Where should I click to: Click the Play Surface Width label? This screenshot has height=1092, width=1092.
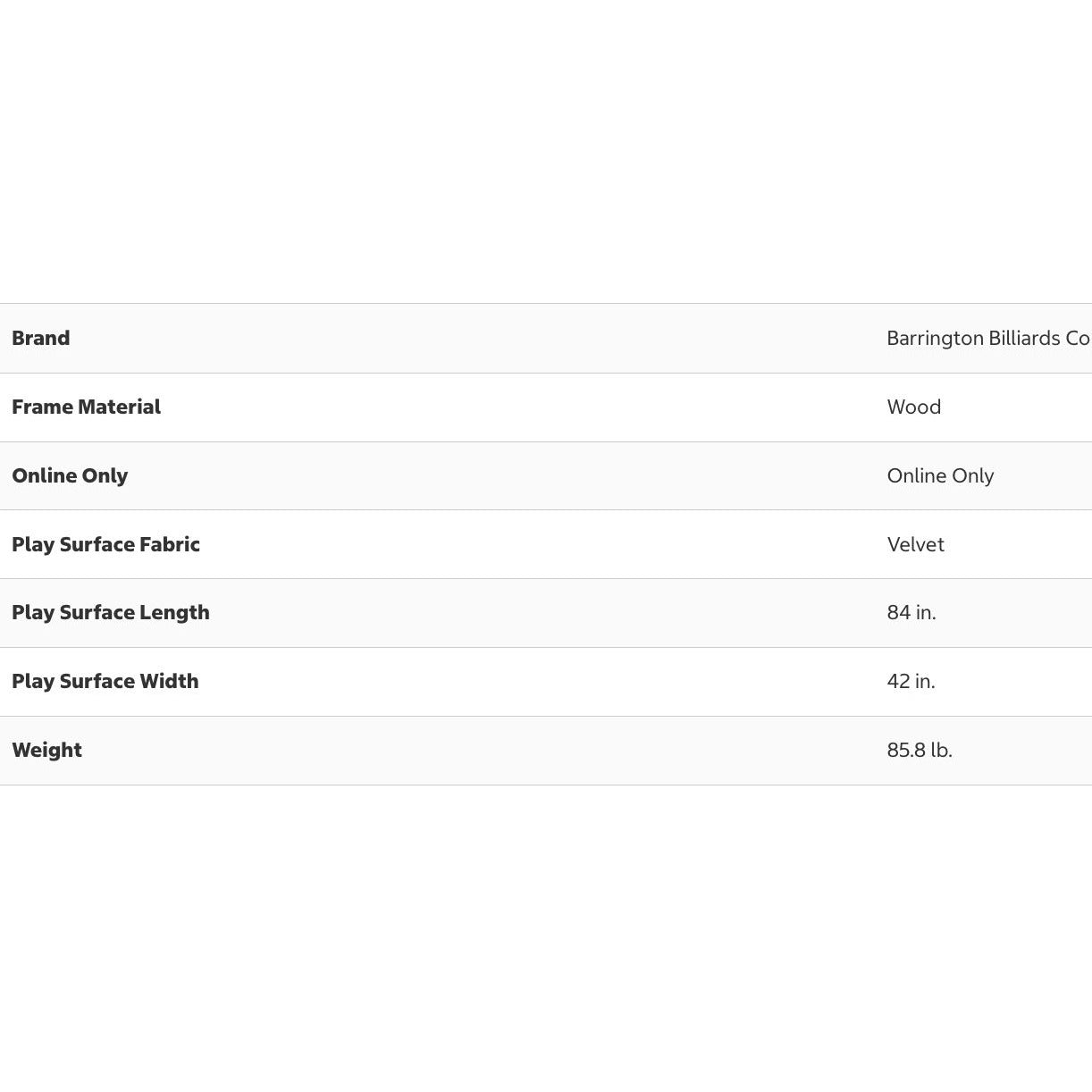[105, 682]
